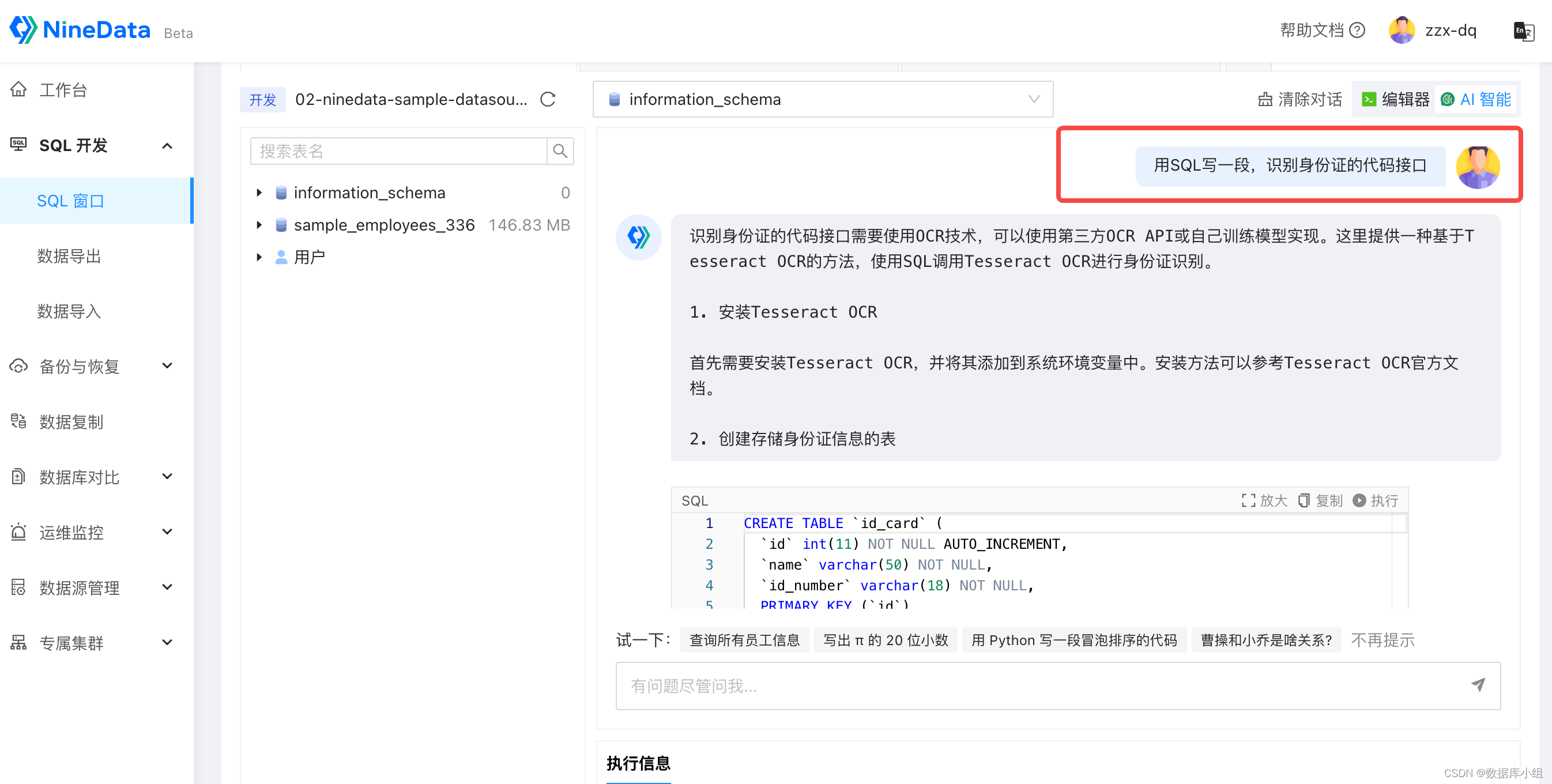Click the table search magnifier icon
Image resolution: width=1552 pixels, height=784 pixels.
560,150
